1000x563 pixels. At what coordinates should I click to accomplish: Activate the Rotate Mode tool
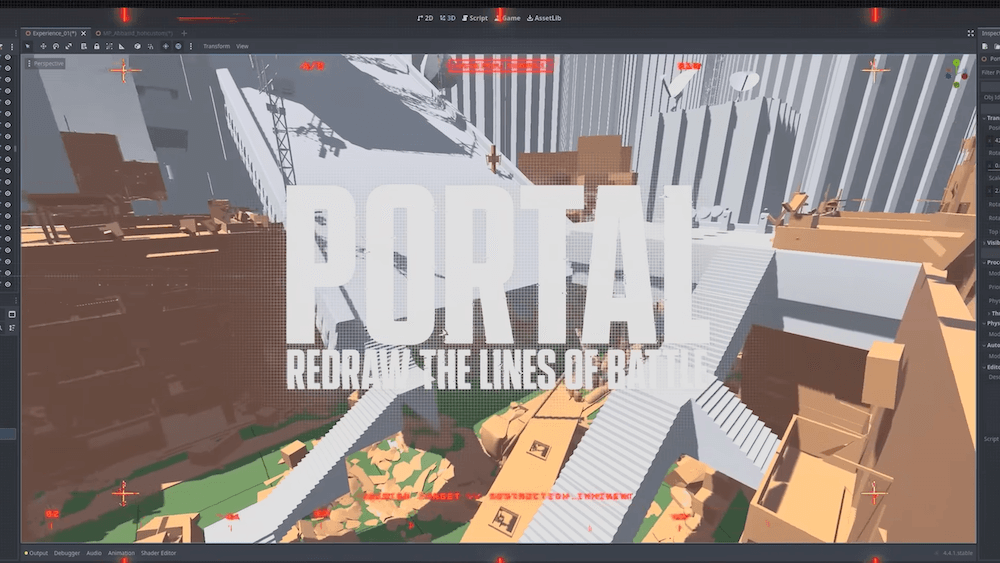pos(56,46)
